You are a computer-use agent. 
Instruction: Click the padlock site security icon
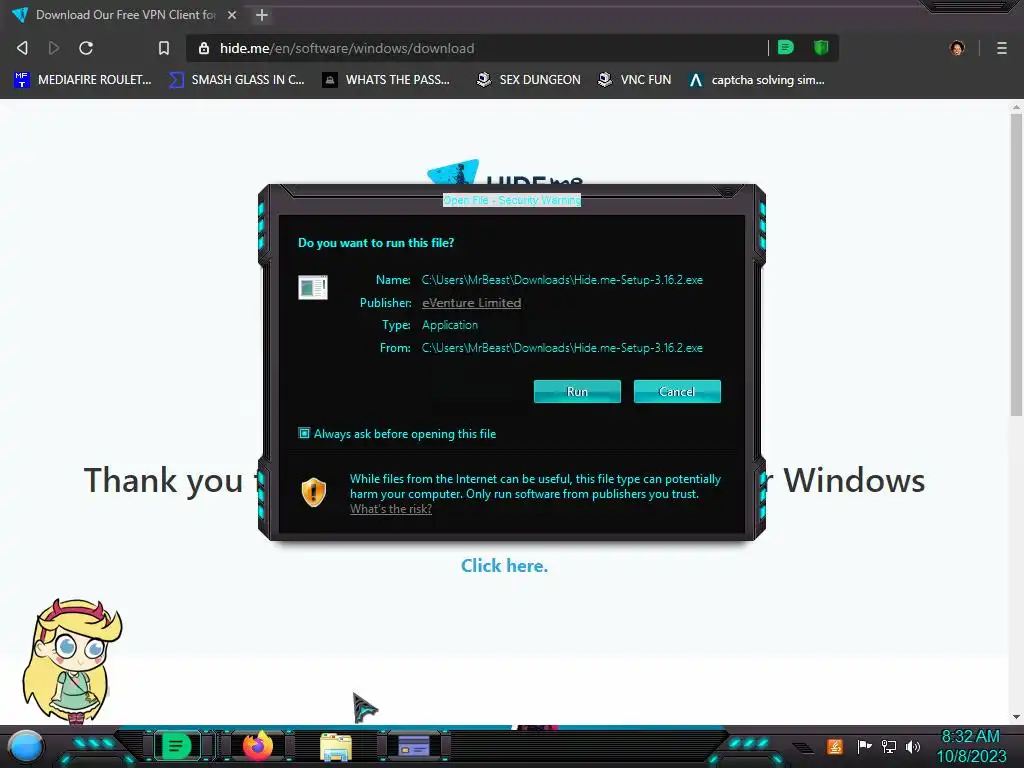pyautogui.click(x=204, y=48)
